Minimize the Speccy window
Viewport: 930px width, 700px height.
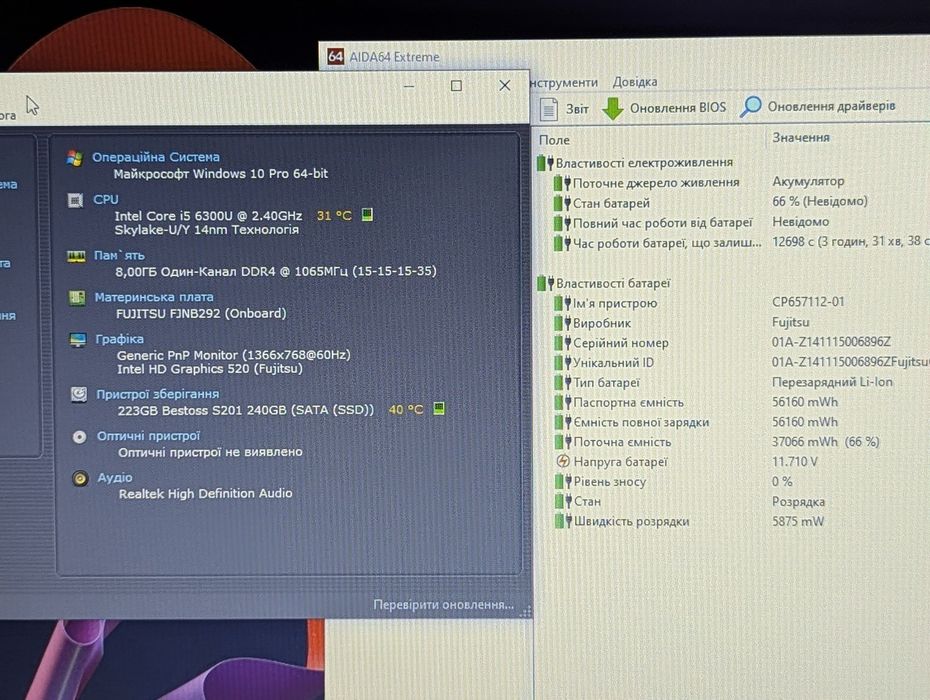pos(409,86)
